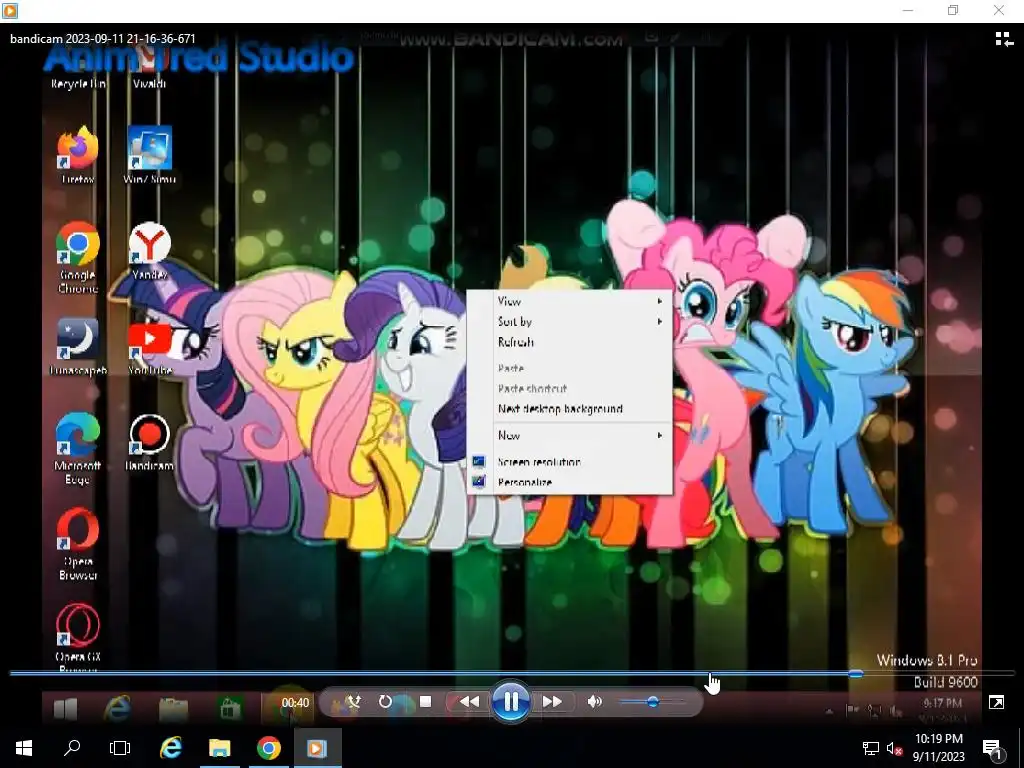The image size is (1024, 768).
Task: Click the seek bar handle
Action: (x=856, y=673)
